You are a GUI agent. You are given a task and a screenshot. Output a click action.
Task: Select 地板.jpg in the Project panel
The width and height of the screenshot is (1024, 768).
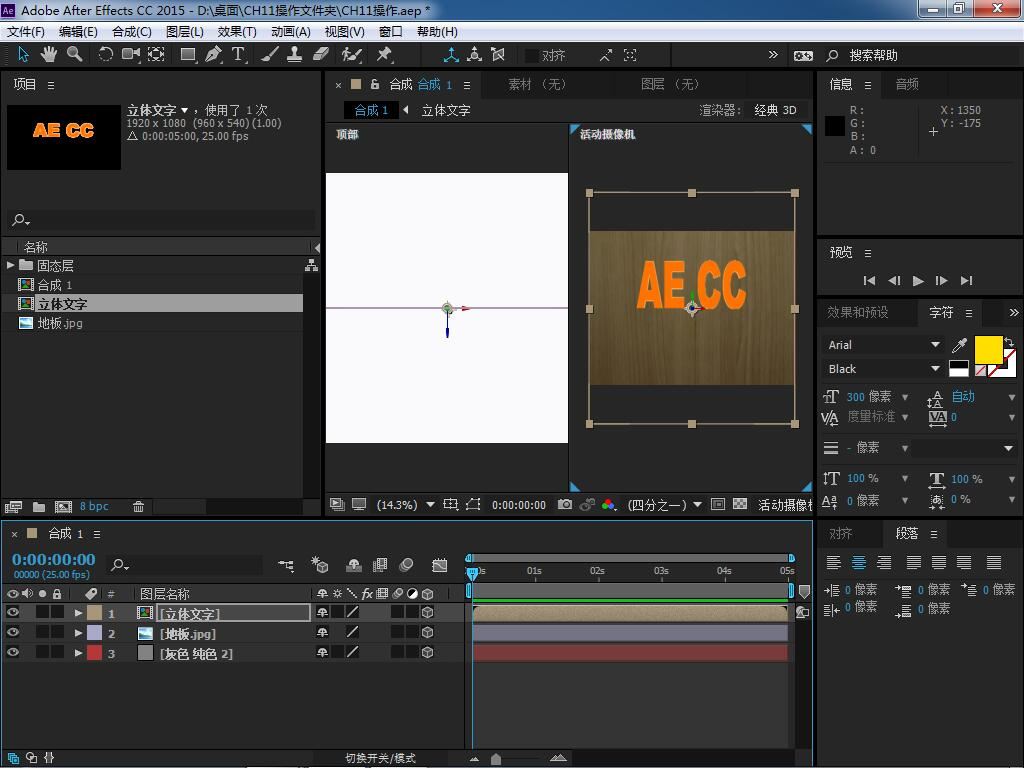coord(59,323)
